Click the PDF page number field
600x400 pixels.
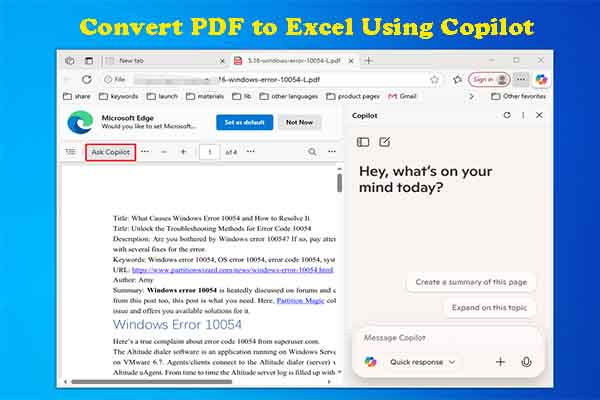click(x=210, y=152)
